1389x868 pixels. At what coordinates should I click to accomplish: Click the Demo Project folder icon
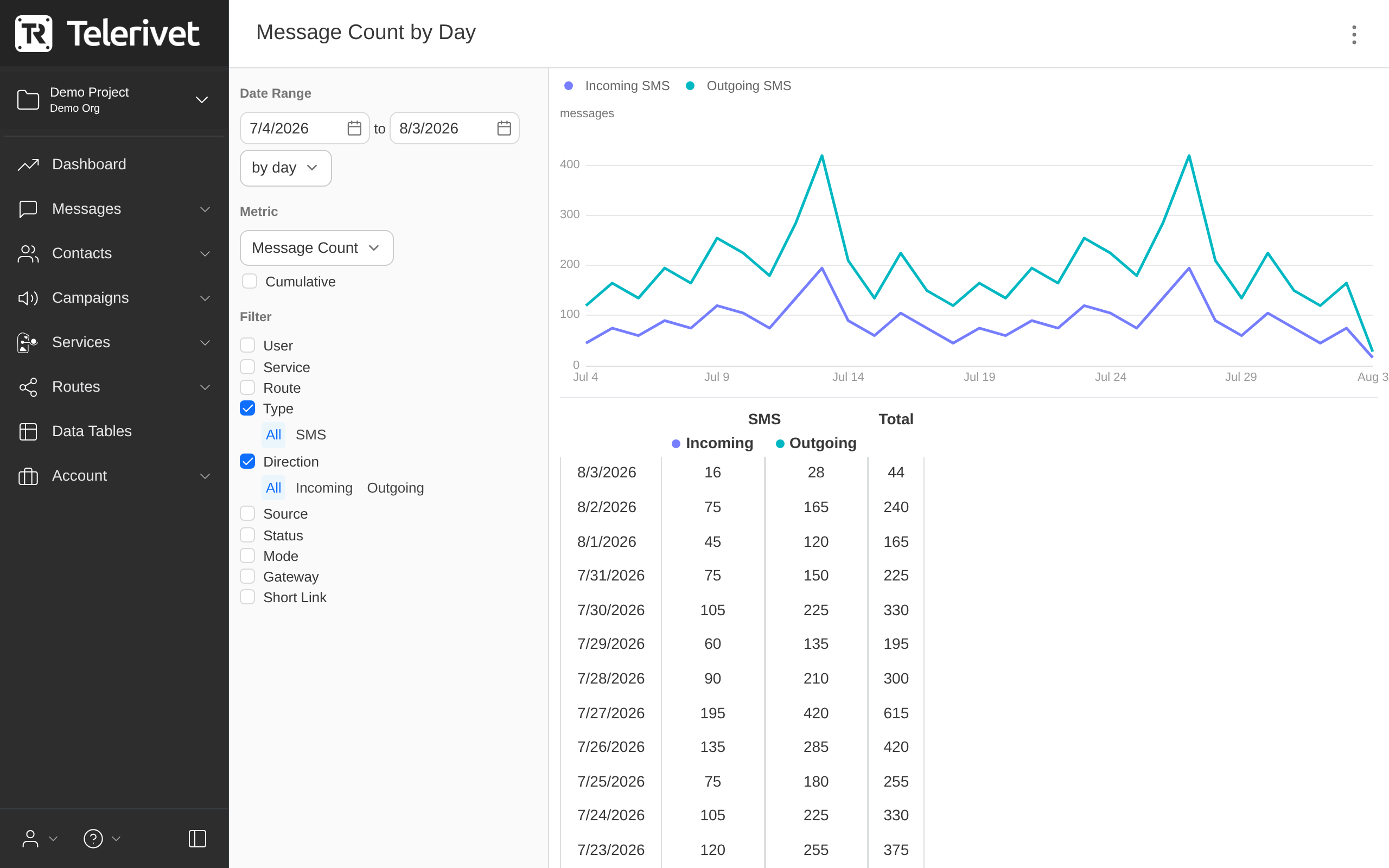tap(28, 100)
